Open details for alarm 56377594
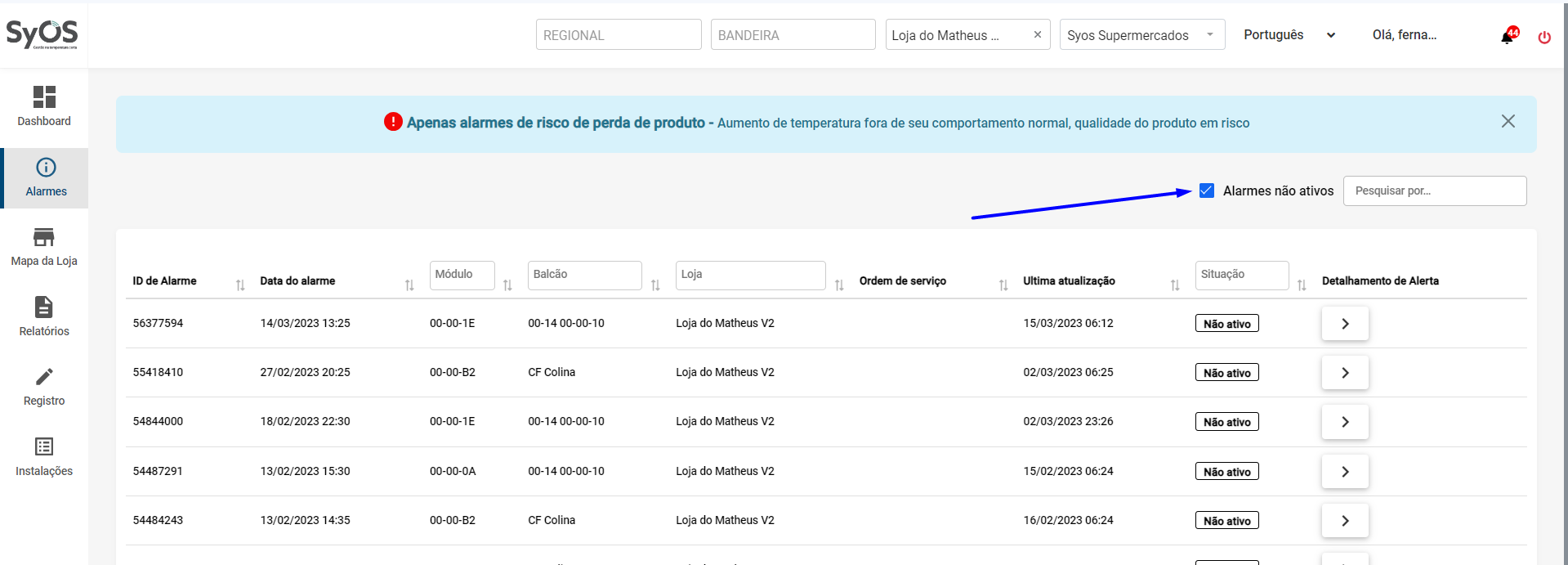This screenshot has height=565, width=1568. 1345,324
